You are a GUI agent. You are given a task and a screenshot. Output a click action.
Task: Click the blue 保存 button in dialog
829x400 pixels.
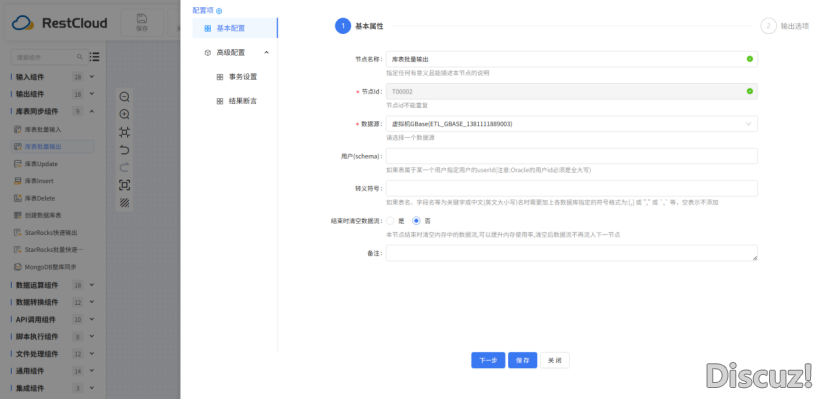pos(522,360)
